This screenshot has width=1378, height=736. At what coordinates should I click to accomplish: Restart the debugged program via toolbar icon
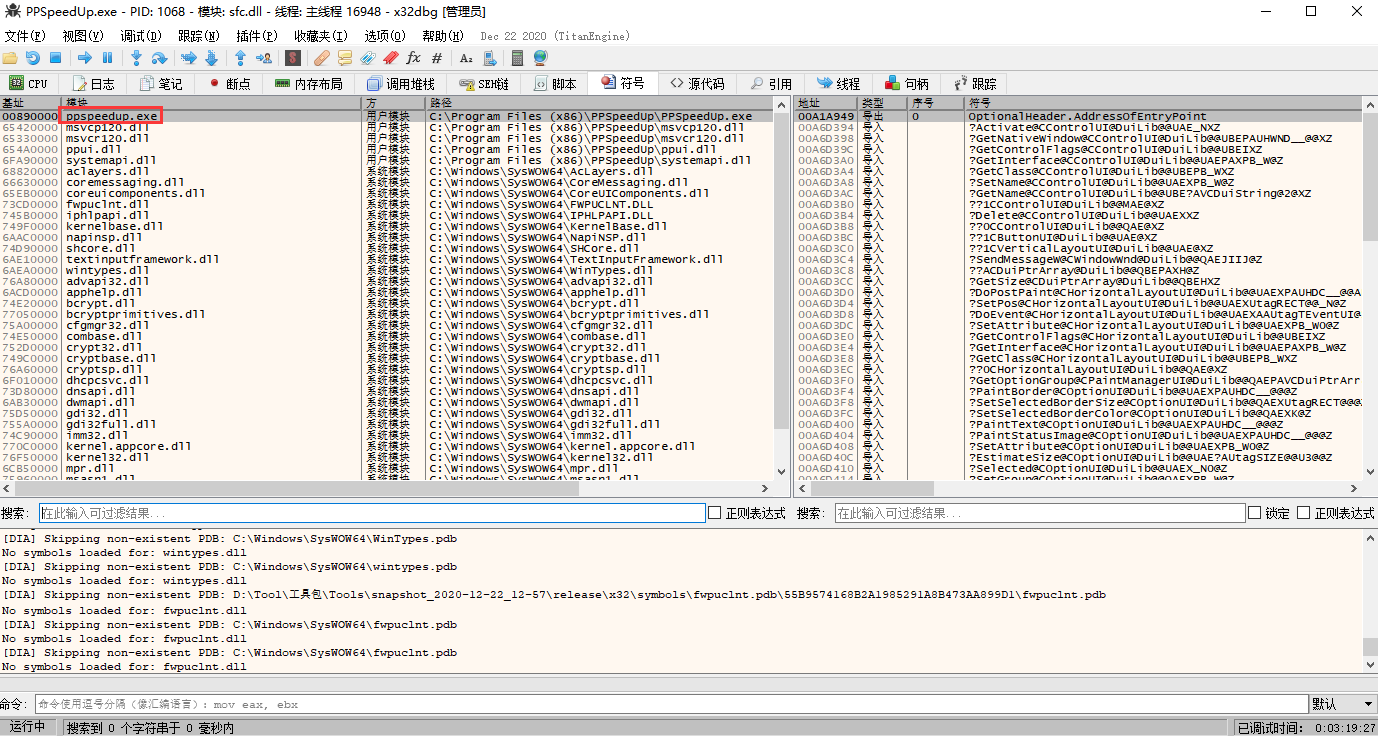[33, 58]
